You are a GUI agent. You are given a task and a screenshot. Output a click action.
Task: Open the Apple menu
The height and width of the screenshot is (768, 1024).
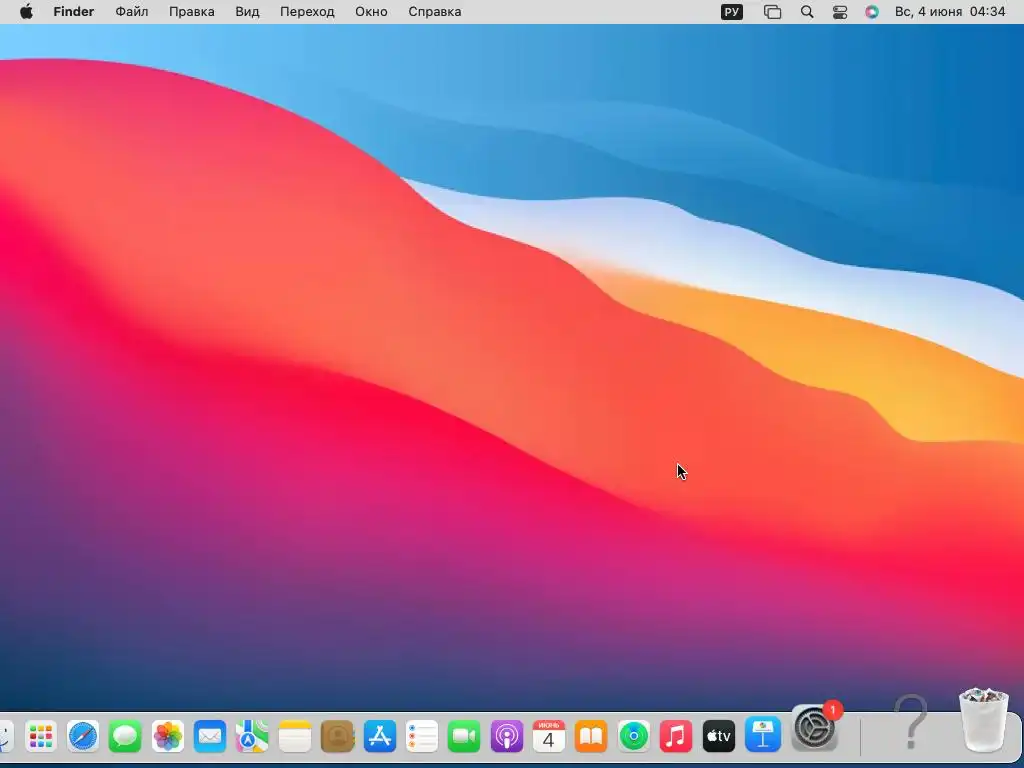pyautogui.click(x=27, y=12)
